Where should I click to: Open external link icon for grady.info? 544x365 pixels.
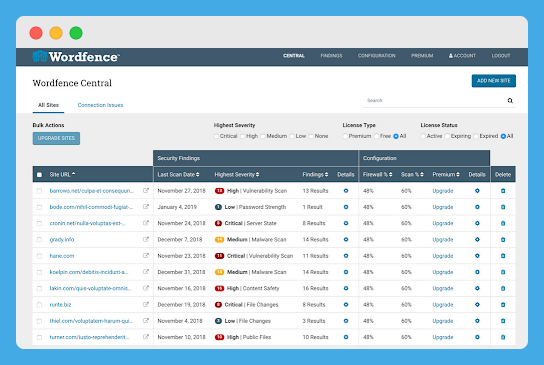146,239
